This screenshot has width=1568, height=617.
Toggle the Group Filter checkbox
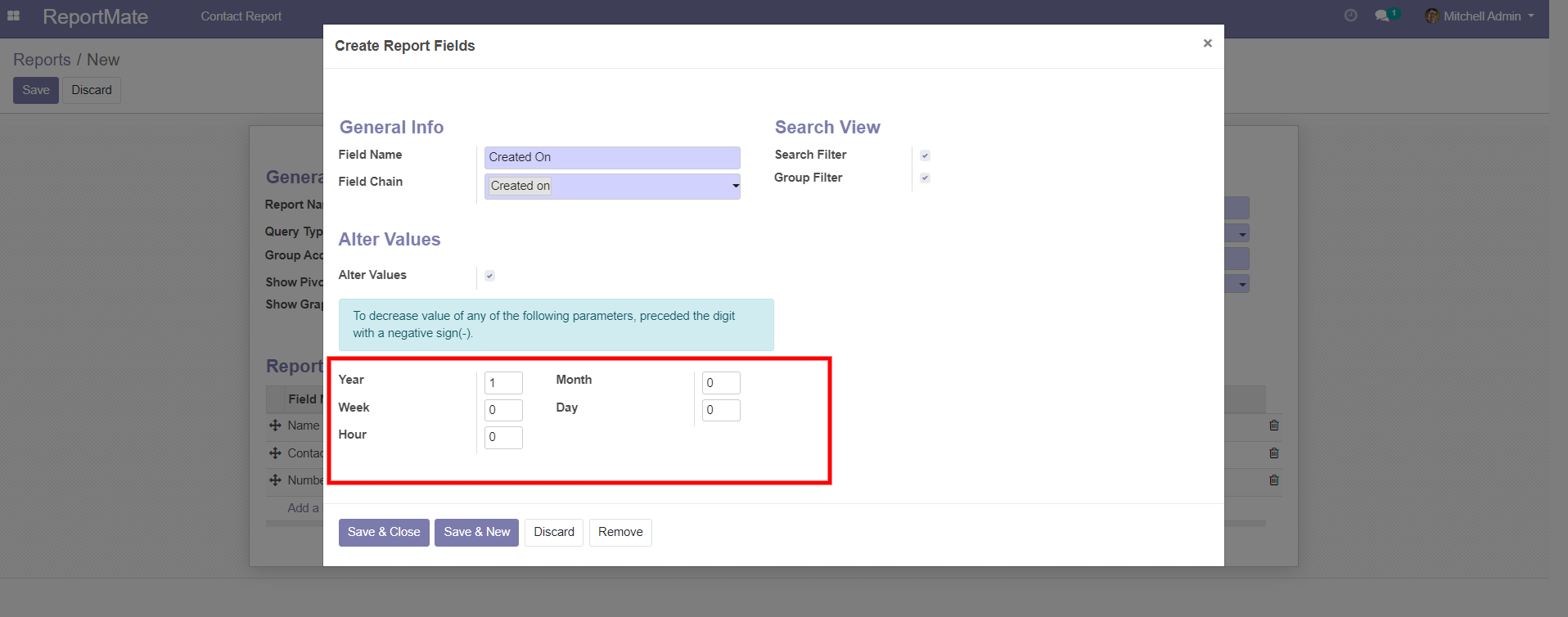click(925, 178)
